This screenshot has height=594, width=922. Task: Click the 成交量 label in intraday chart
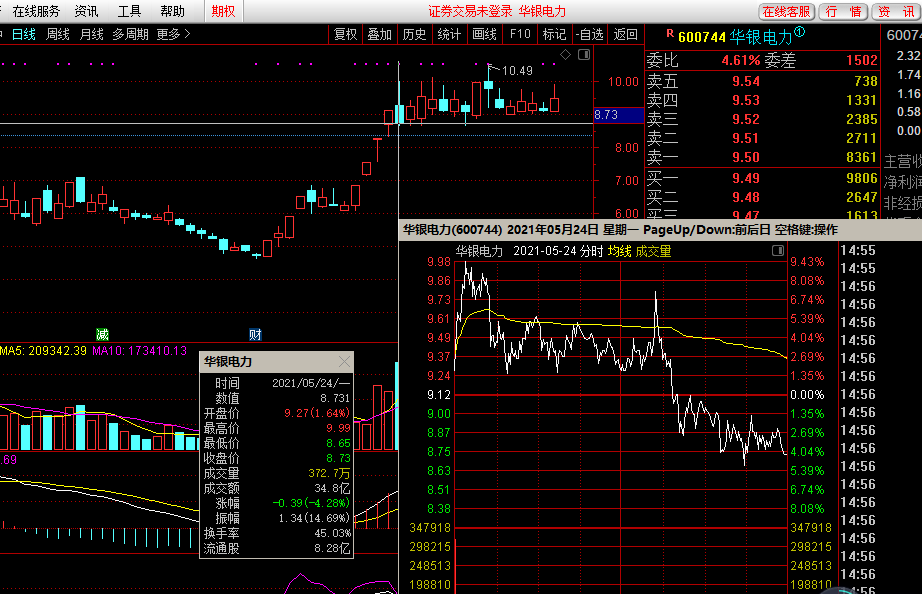[653, 251]
